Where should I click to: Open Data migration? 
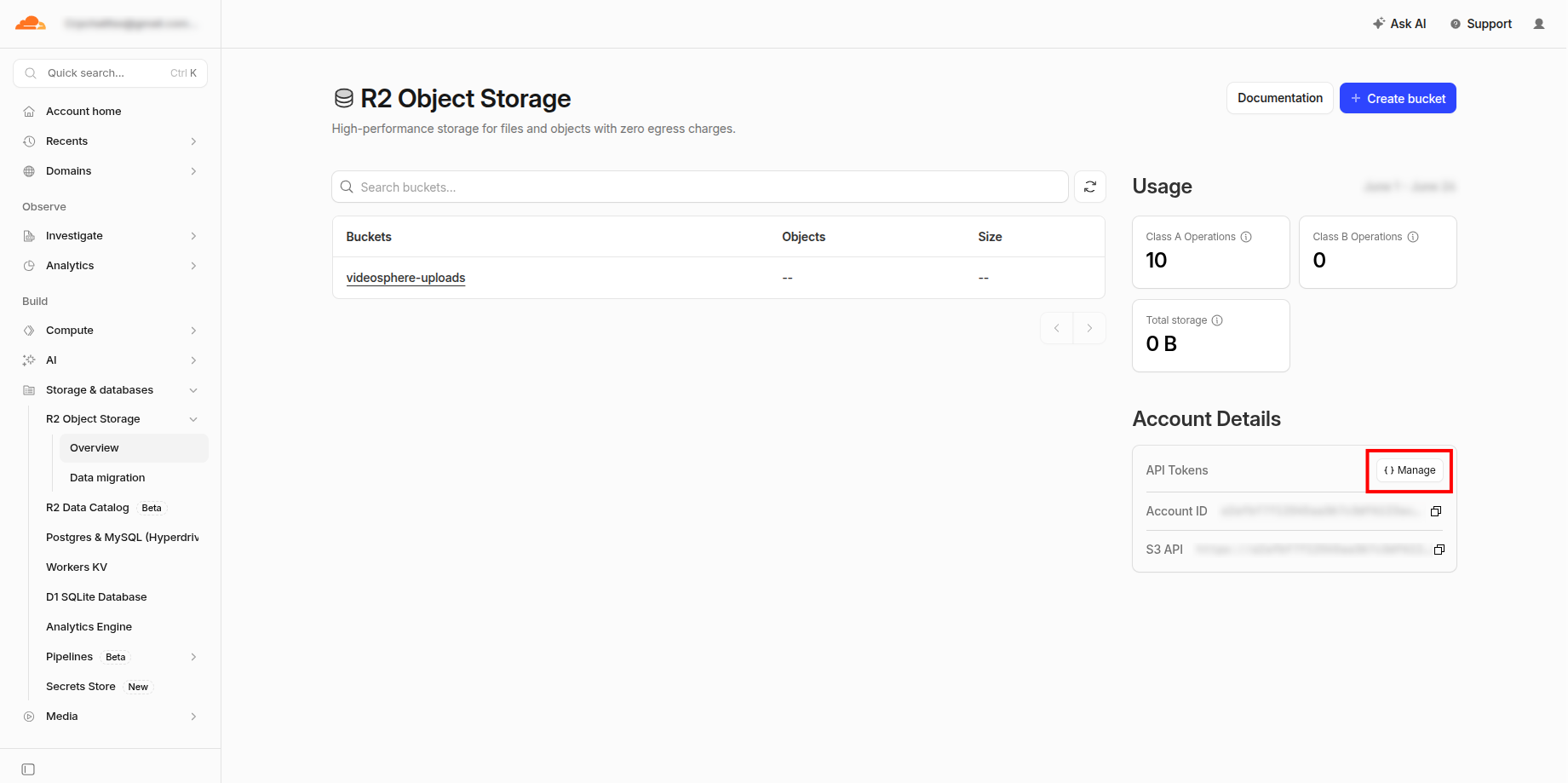coord(107,478)
